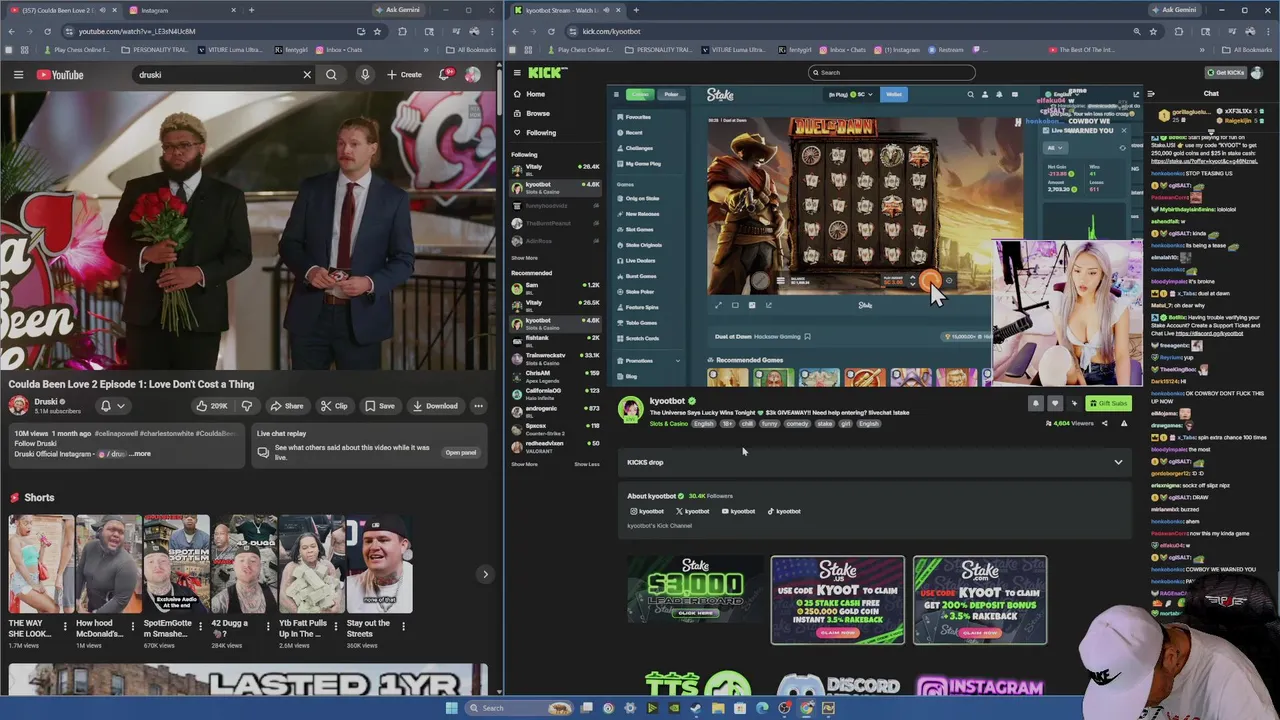
Task: Show More channels under Following
Action: coord(524,258)
